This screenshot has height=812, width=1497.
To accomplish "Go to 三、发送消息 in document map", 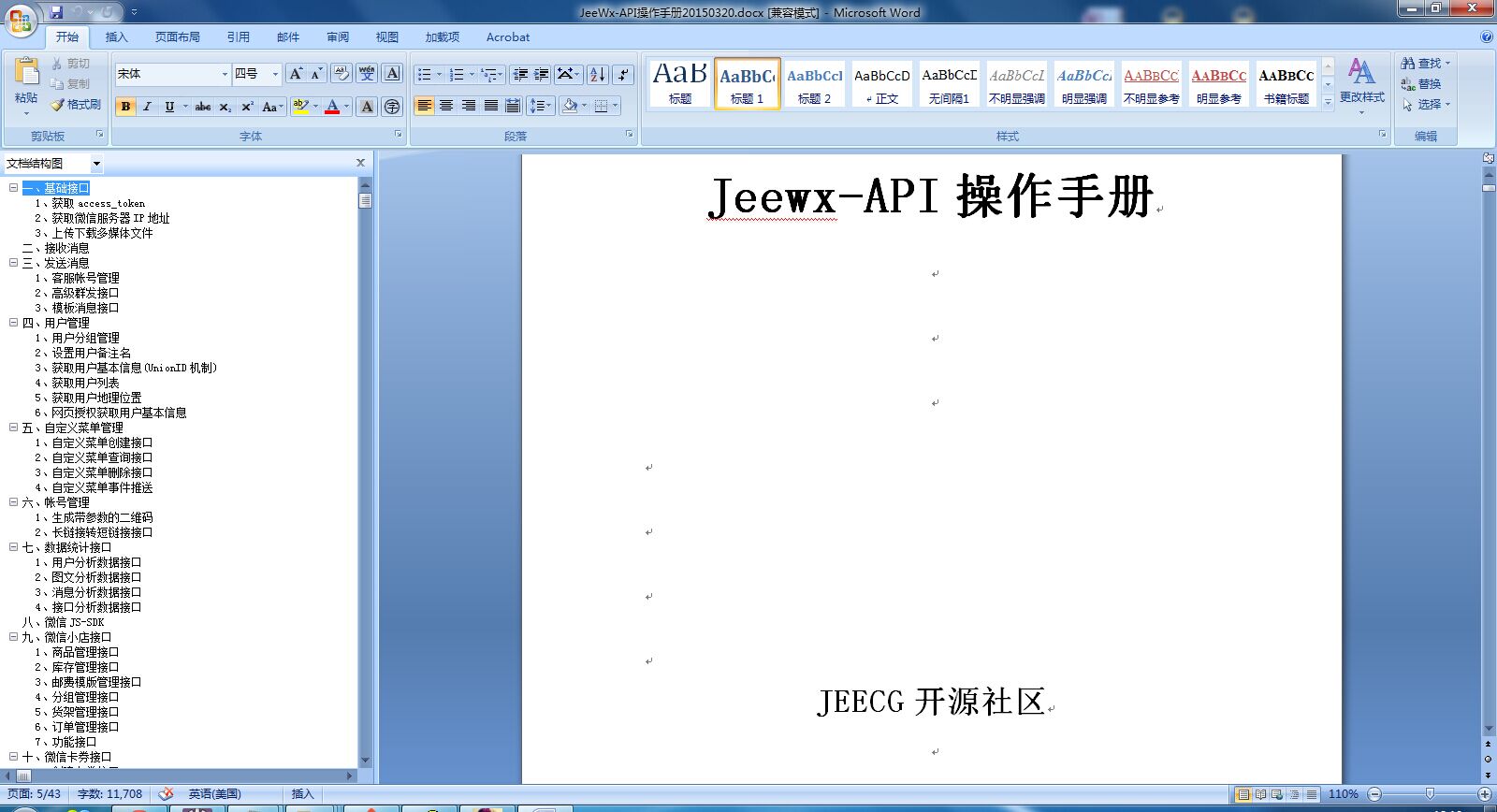I will 66,263.
